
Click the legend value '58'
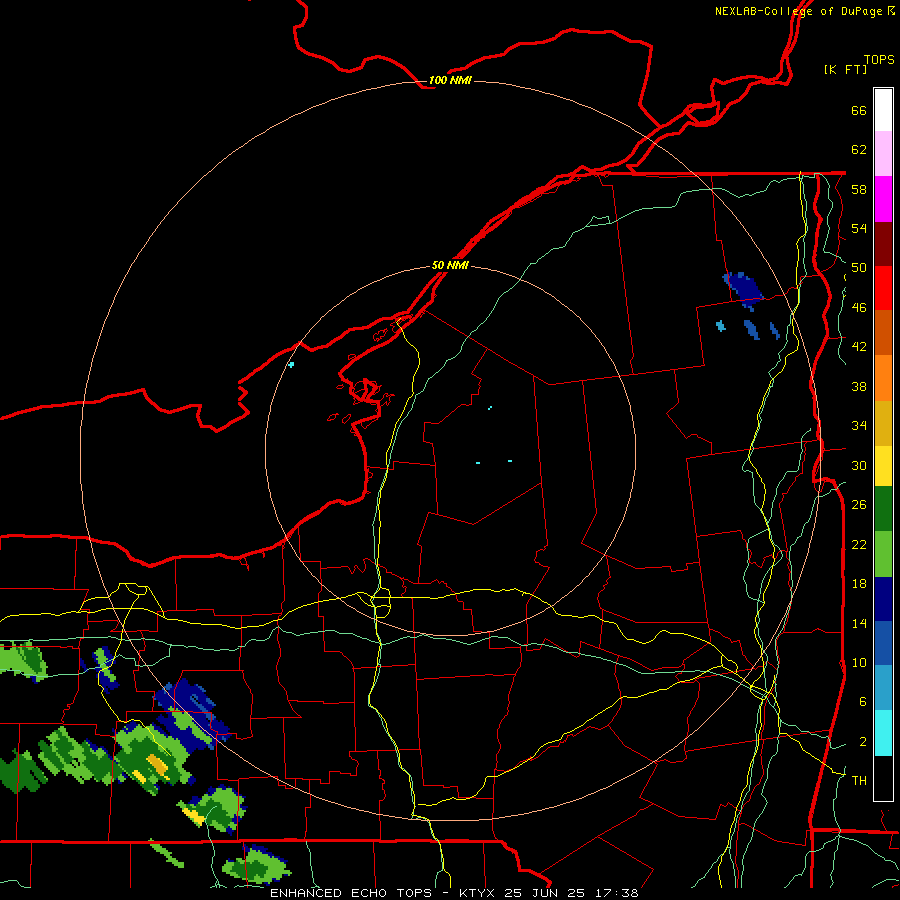(859, 189)
